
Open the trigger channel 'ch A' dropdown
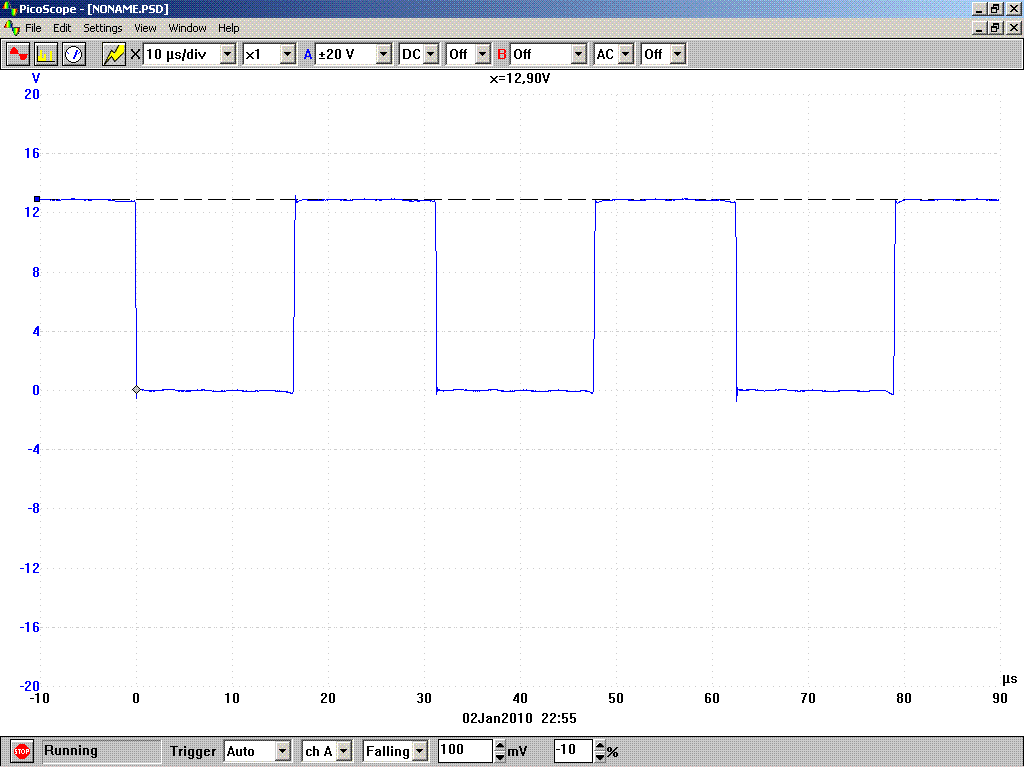344,751
